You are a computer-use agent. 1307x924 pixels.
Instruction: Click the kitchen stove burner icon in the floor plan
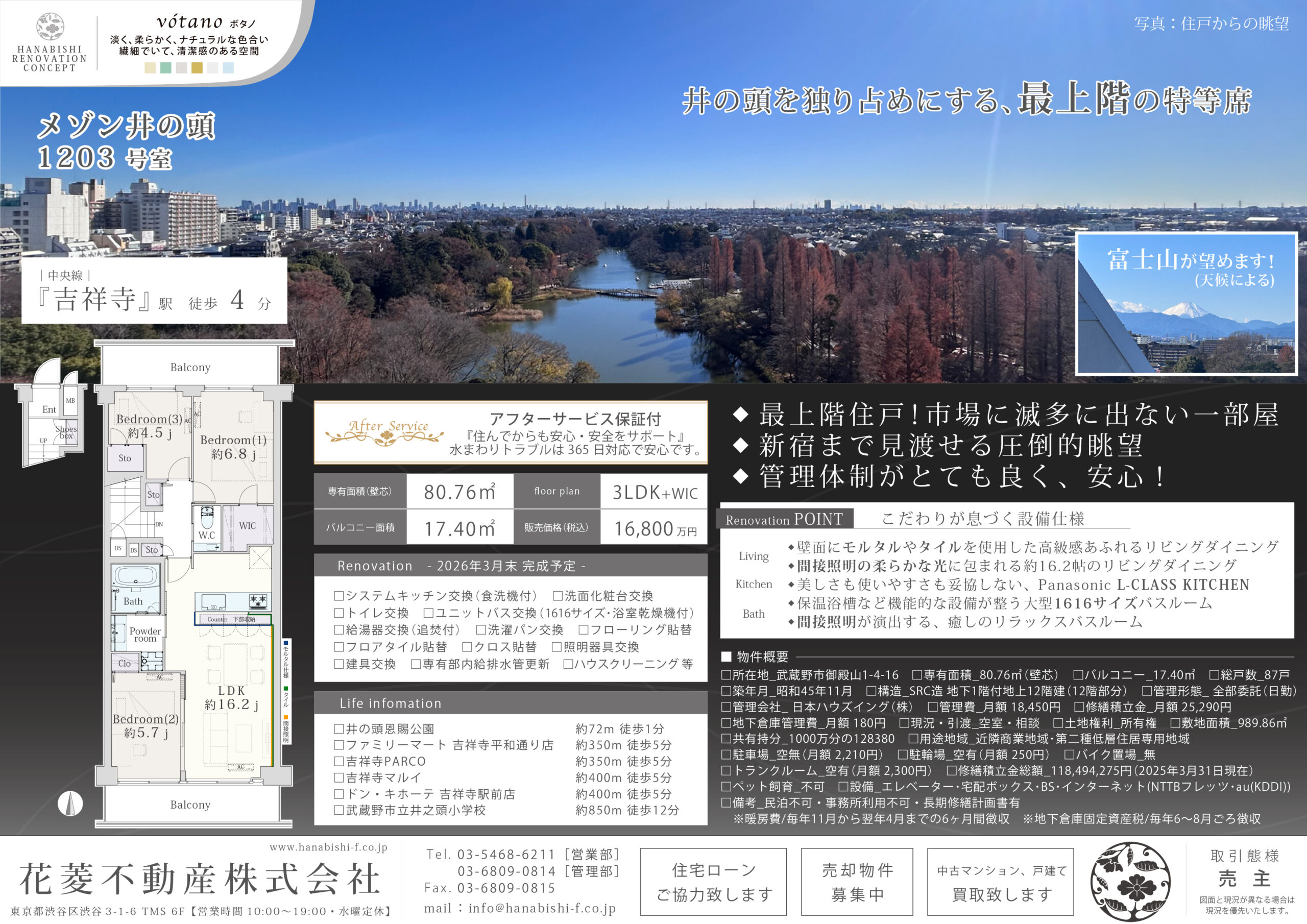click(258, 601)
